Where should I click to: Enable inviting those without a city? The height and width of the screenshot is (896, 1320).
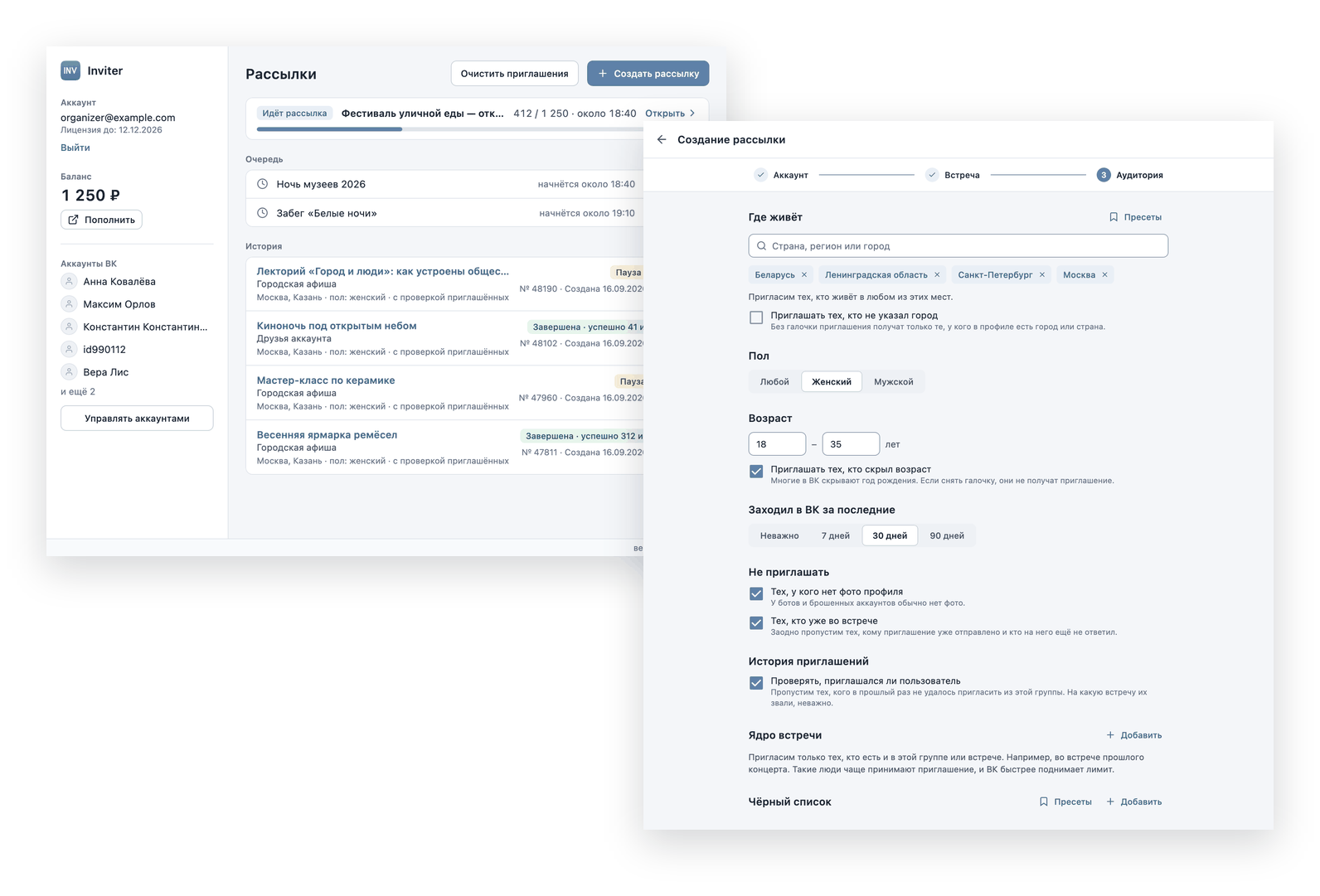756,317
